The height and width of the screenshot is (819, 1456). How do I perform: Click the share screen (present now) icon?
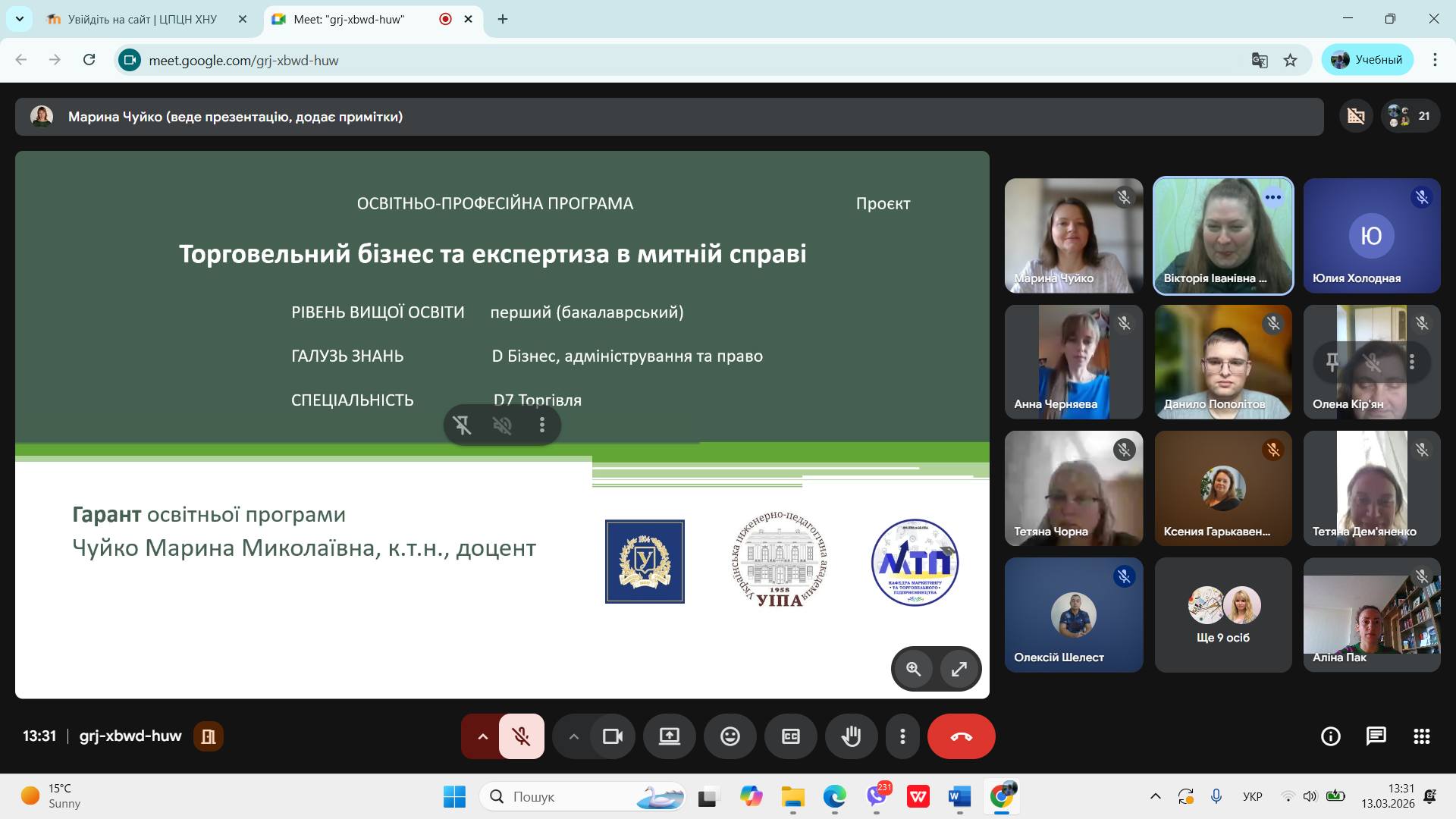tap(669, 736)
